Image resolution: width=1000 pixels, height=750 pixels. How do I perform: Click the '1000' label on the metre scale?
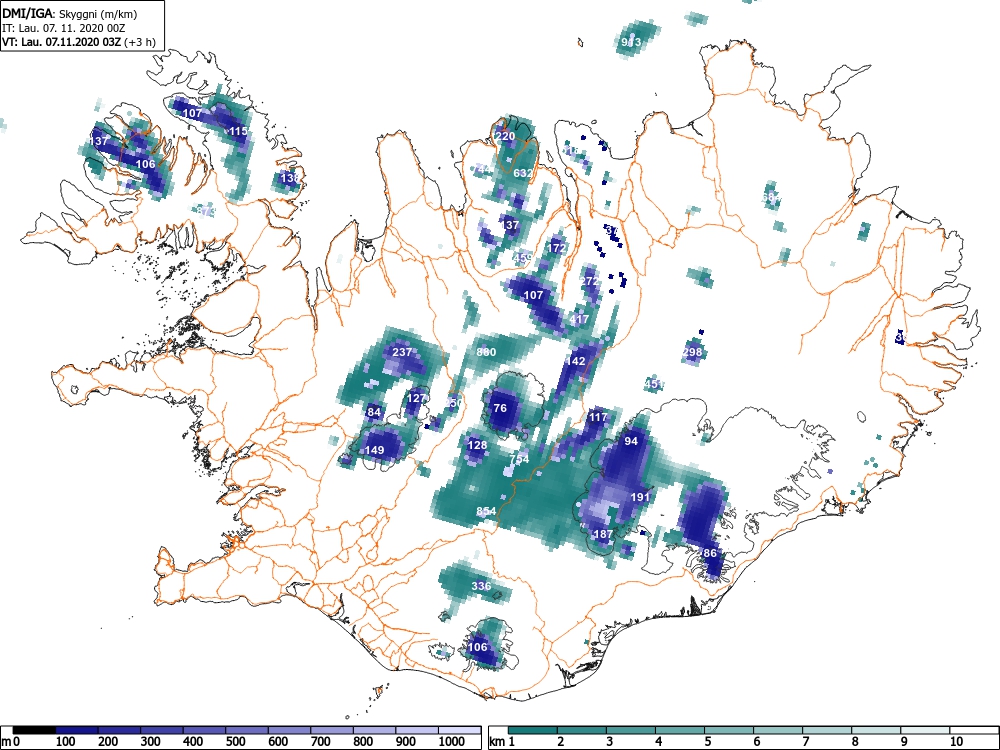pyautogui.click(x=452, y=742)
